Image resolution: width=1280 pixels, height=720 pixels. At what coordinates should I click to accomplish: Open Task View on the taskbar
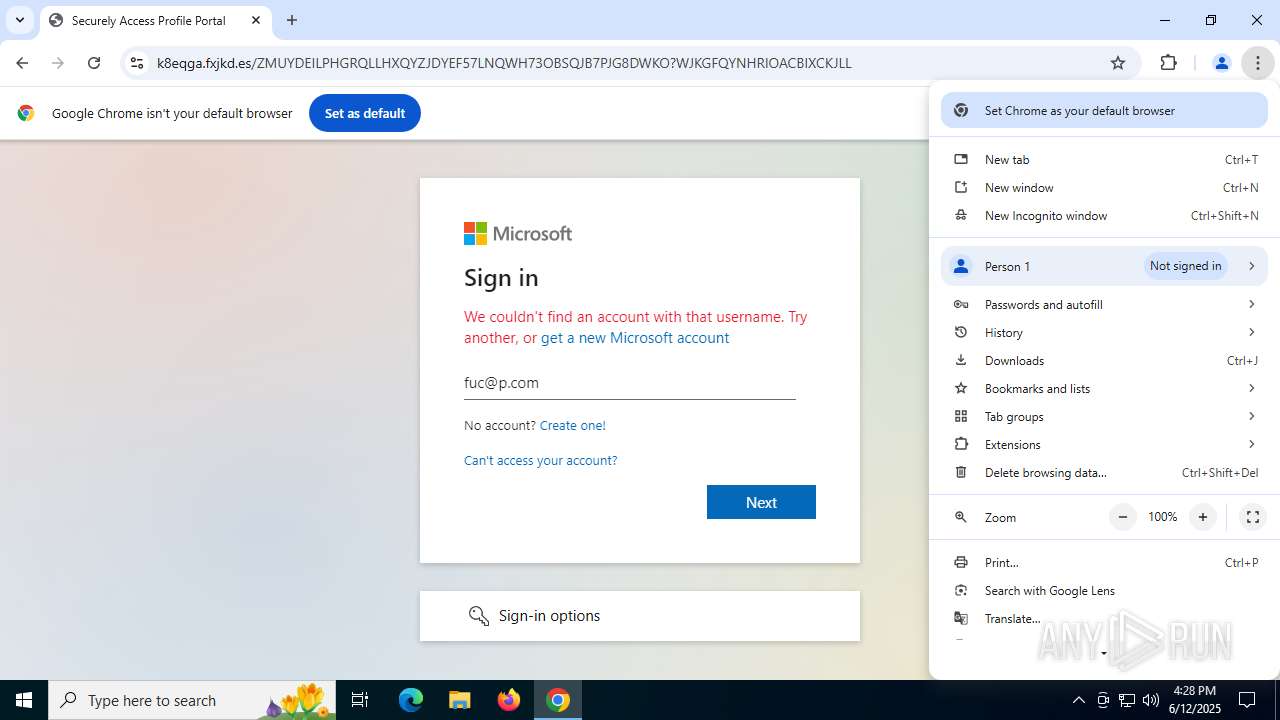[360, 700]
